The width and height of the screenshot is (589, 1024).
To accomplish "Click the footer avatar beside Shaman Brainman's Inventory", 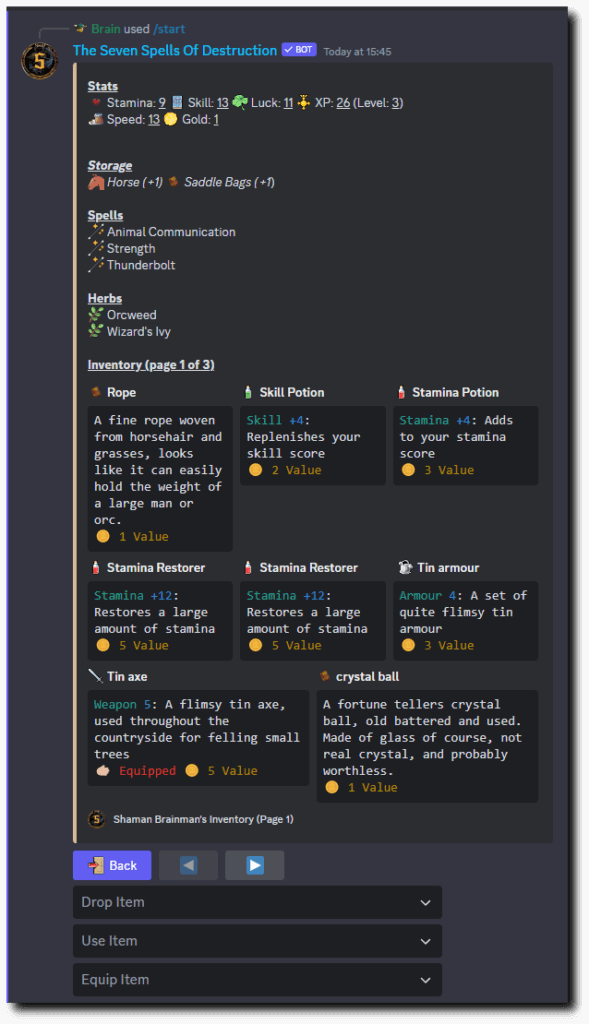I will click(x=97, y=819).
